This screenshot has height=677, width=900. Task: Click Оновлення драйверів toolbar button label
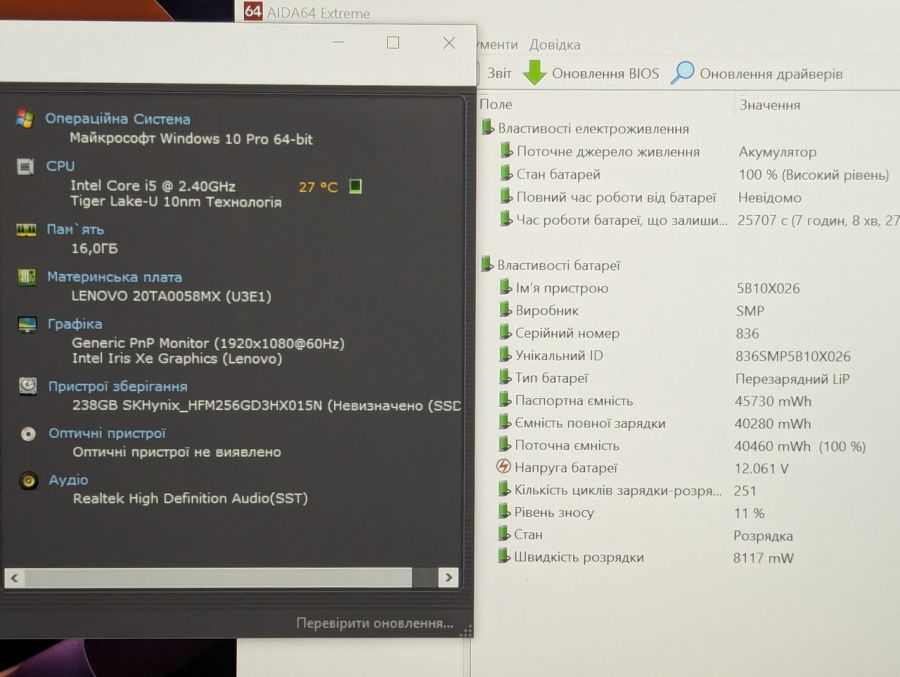pos(771,73)
